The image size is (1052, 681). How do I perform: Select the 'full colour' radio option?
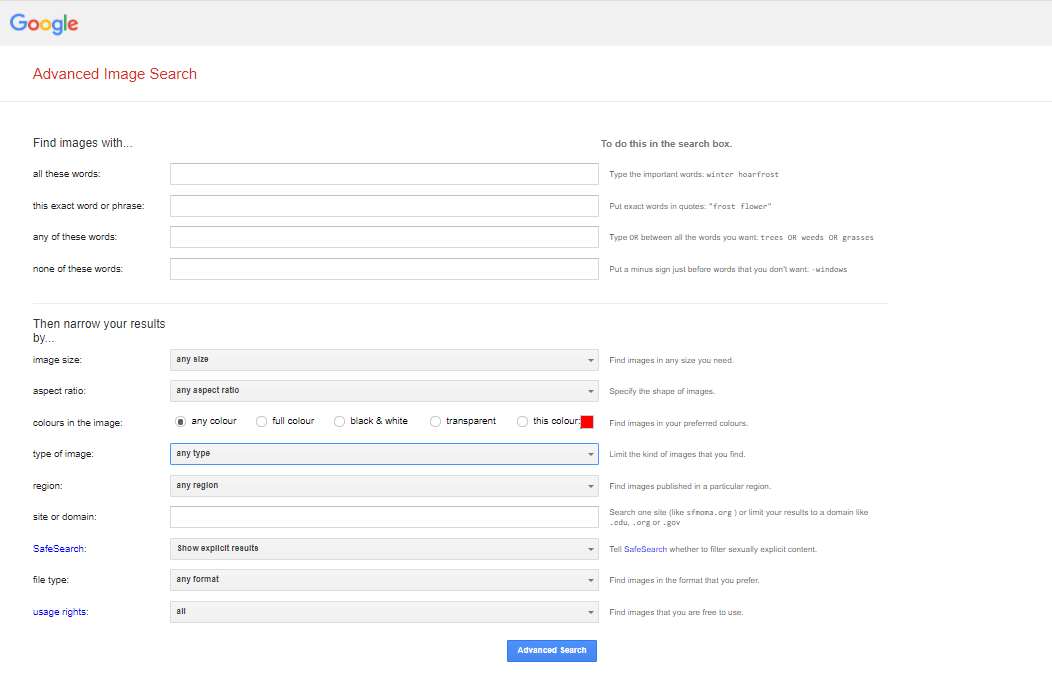[262, 422]
